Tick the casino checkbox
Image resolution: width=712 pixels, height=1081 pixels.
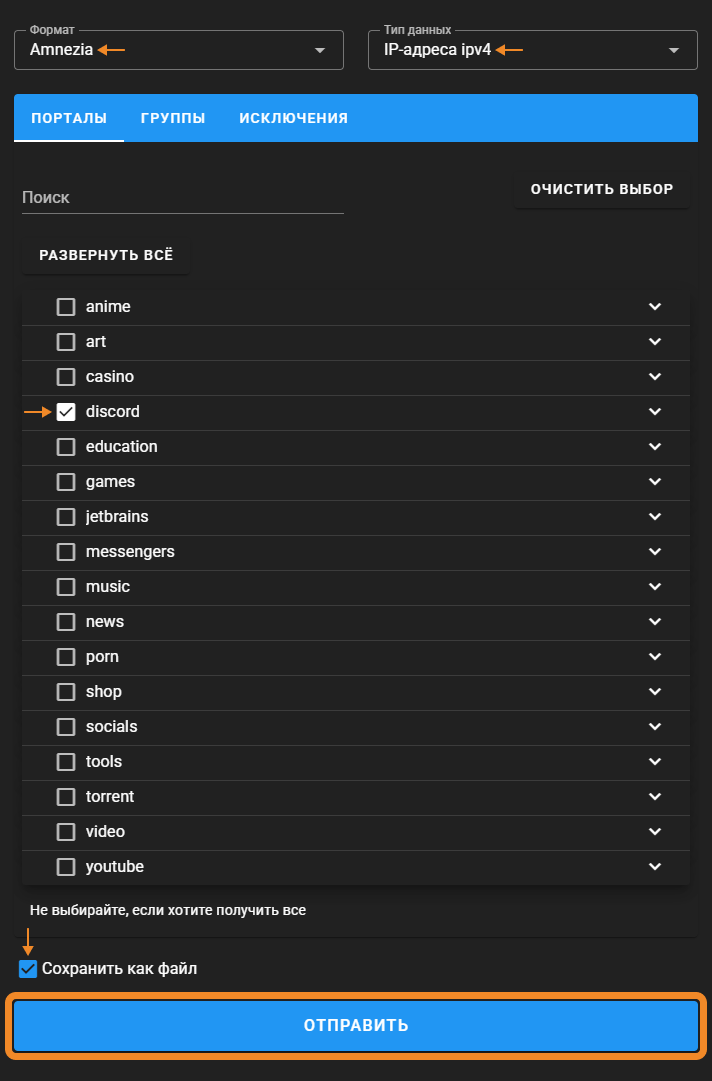pyautogui.click(x=66, y=377)
